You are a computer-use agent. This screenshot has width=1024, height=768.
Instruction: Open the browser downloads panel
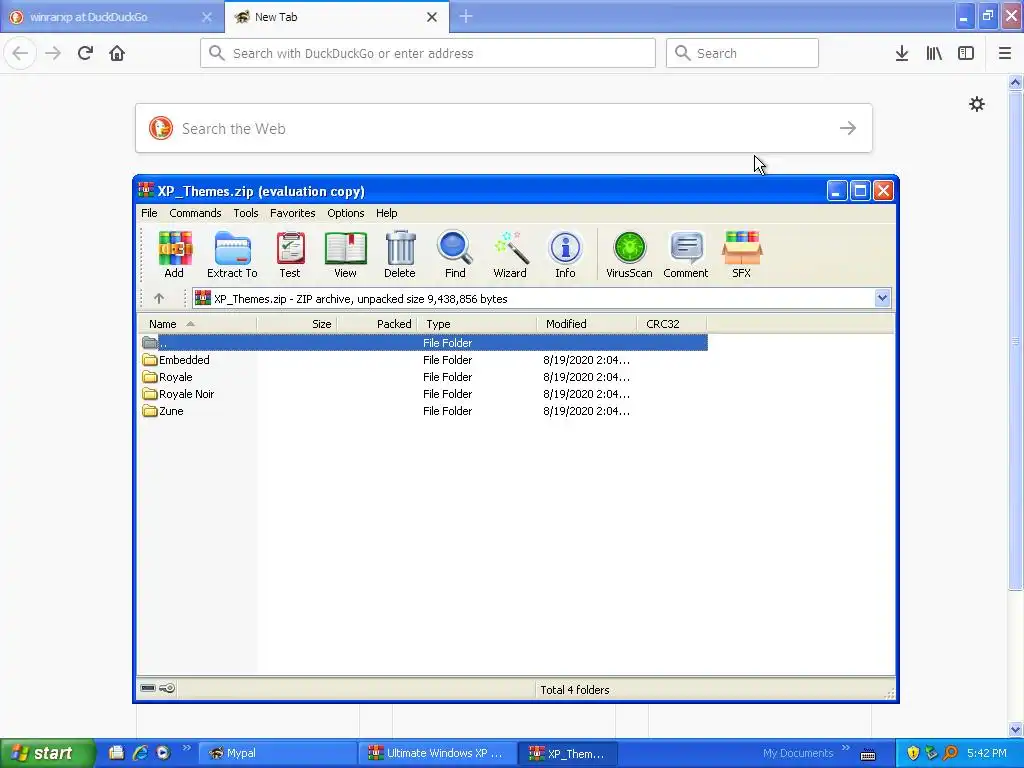tap(902, 53)
